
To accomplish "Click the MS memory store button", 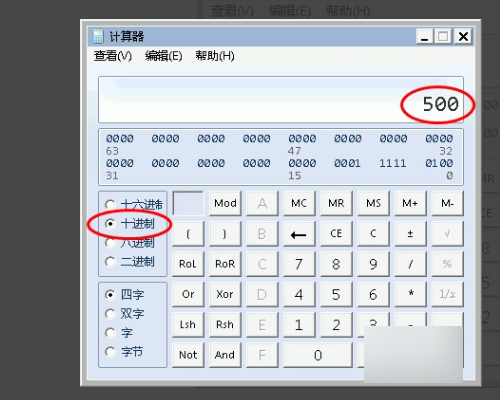I will pos(373,203).
